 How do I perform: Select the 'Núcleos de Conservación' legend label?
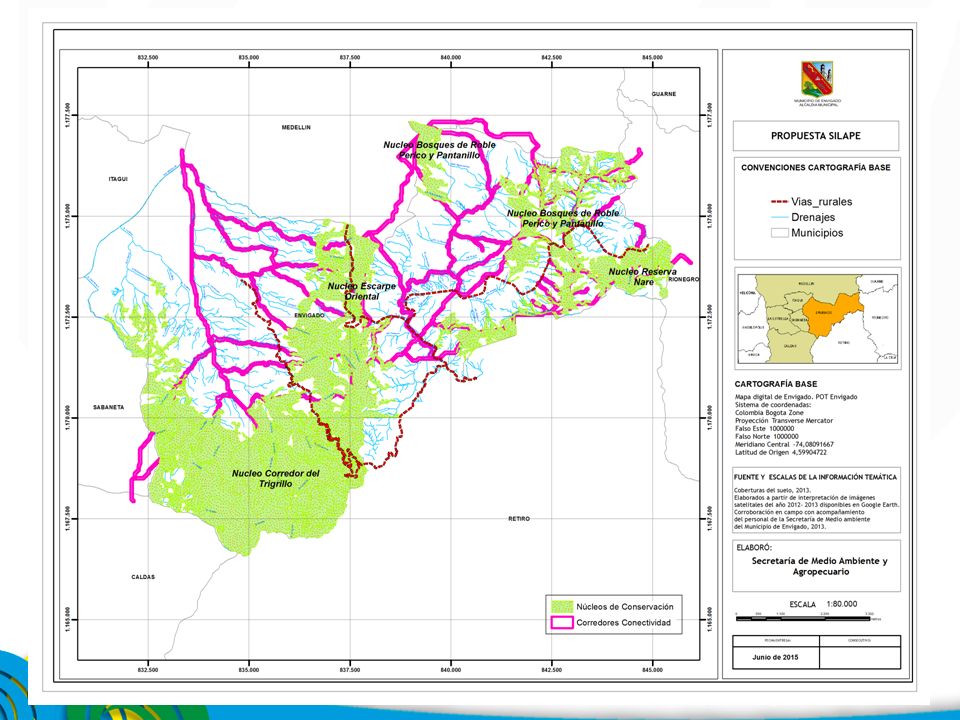pyautogui.click(x=624, y=607)
